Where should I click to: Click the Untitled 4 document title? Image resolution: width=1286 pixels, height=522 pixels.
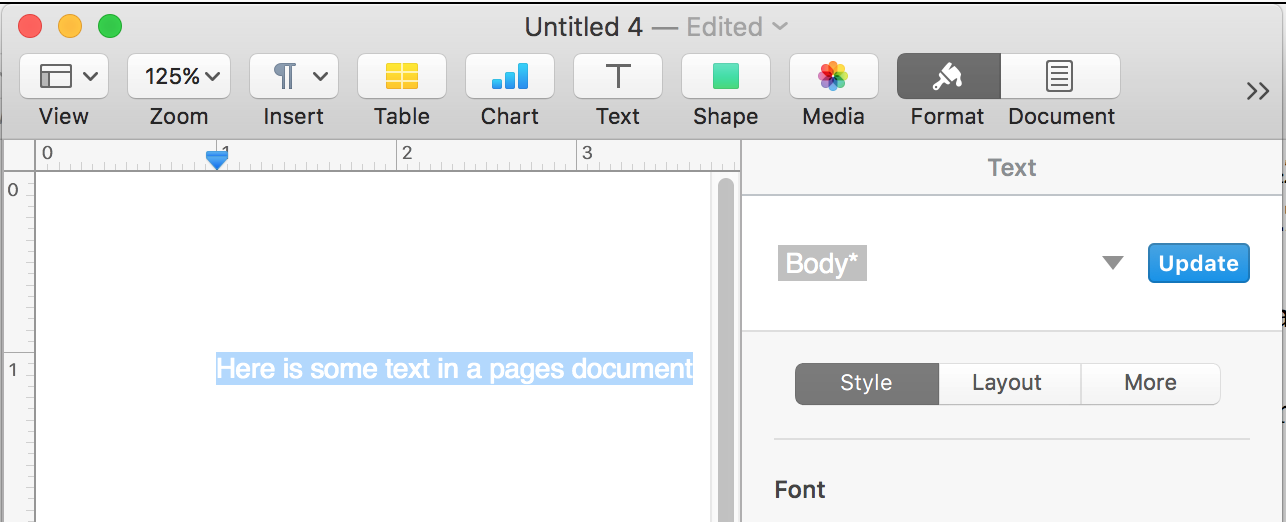coord(584,27)
